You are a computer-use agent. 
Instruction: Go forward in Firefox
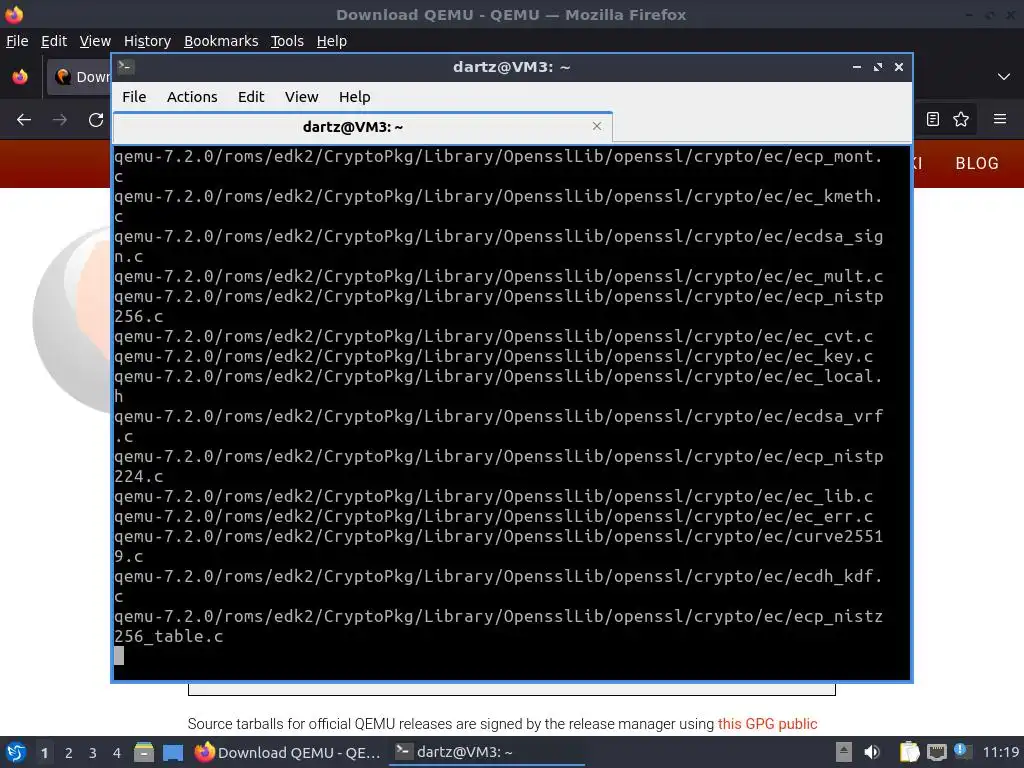[x=60, y=120]
